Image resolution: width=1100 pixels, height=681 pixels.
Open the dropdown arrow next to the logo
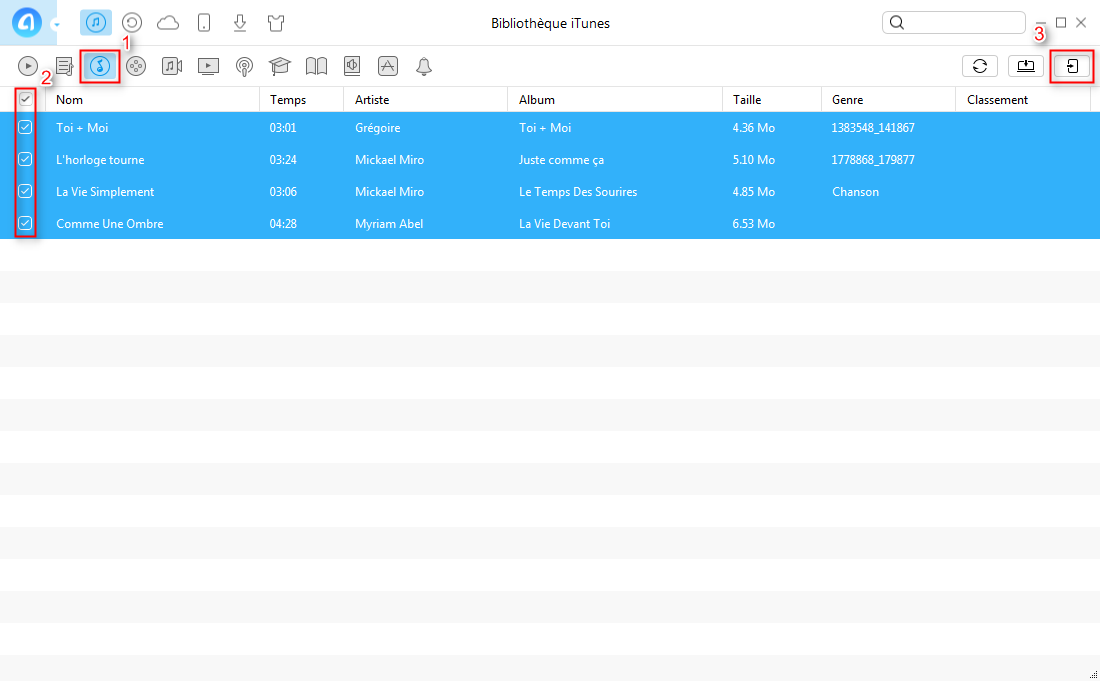[x=56, y=25]
